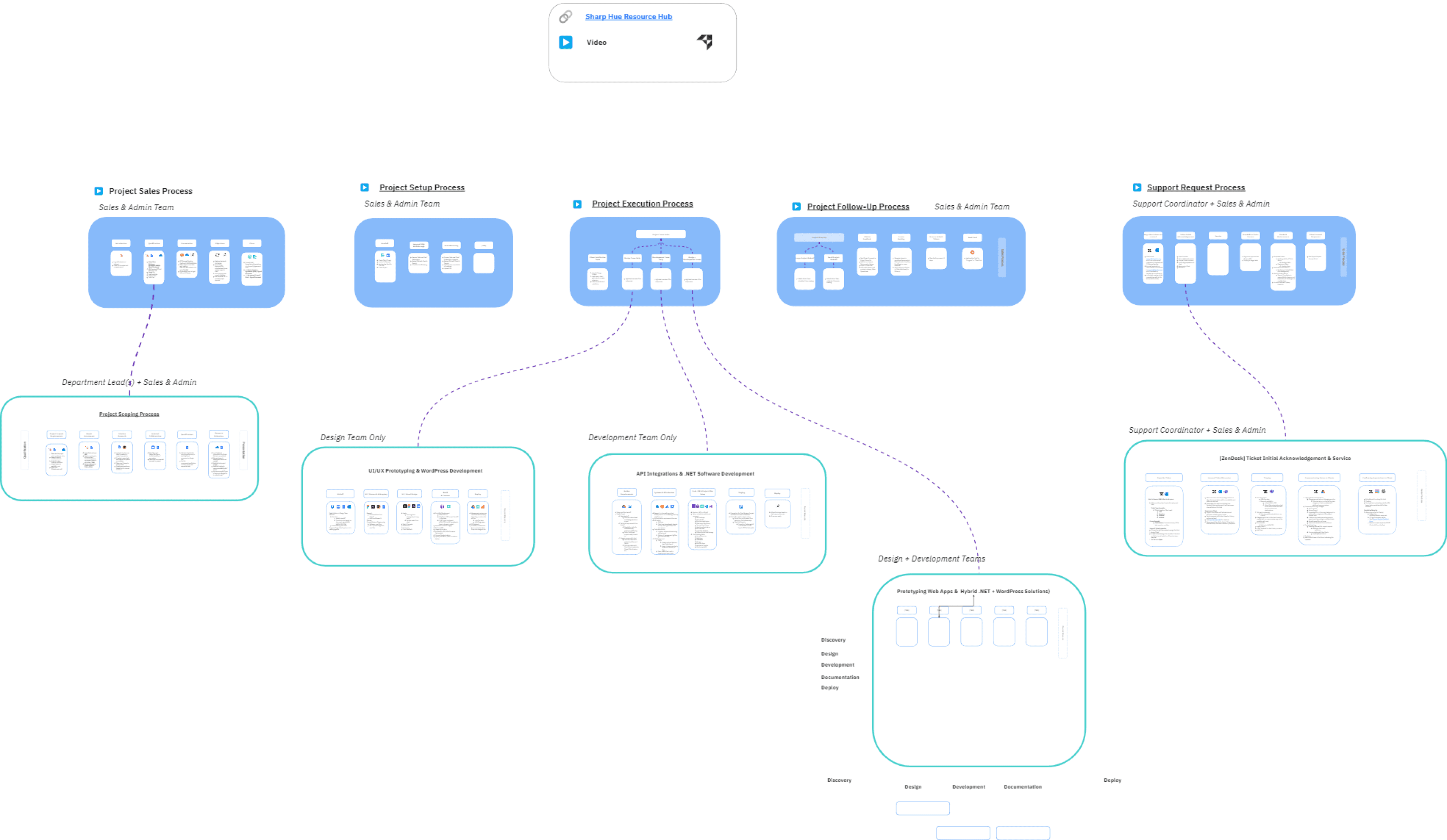Open the Project Setup Process link
The height and width of the screenshot is (840, 1447).
pyautogui.click(x=422, y=187)
